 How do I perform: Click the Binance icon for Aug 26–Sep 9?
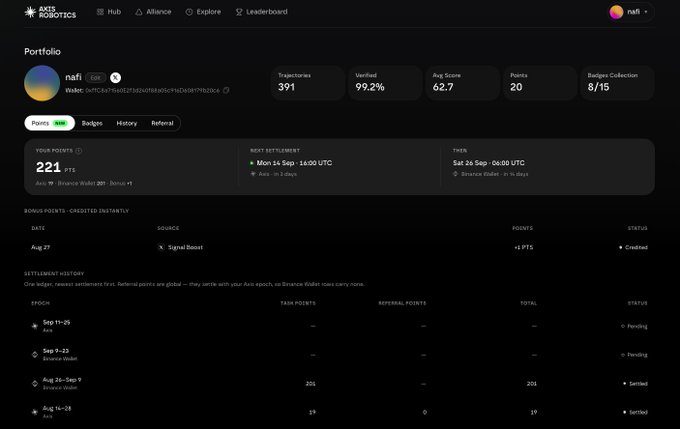coord(35,383)
